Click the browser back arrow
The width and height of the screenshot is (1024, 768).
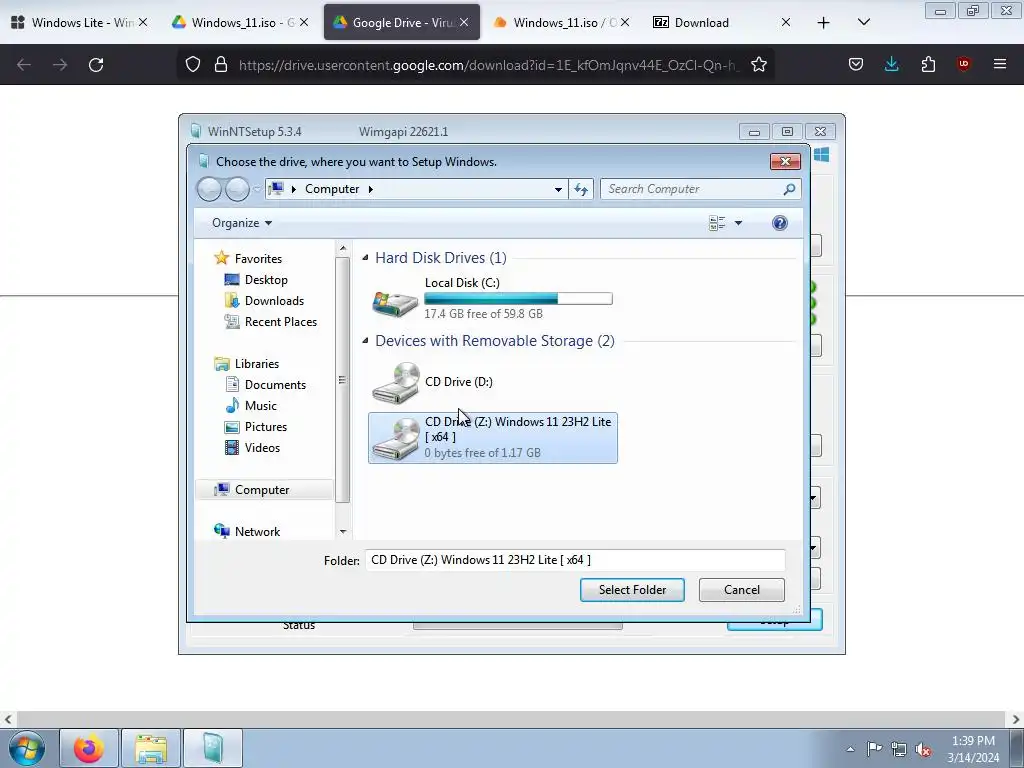point(24,64)
